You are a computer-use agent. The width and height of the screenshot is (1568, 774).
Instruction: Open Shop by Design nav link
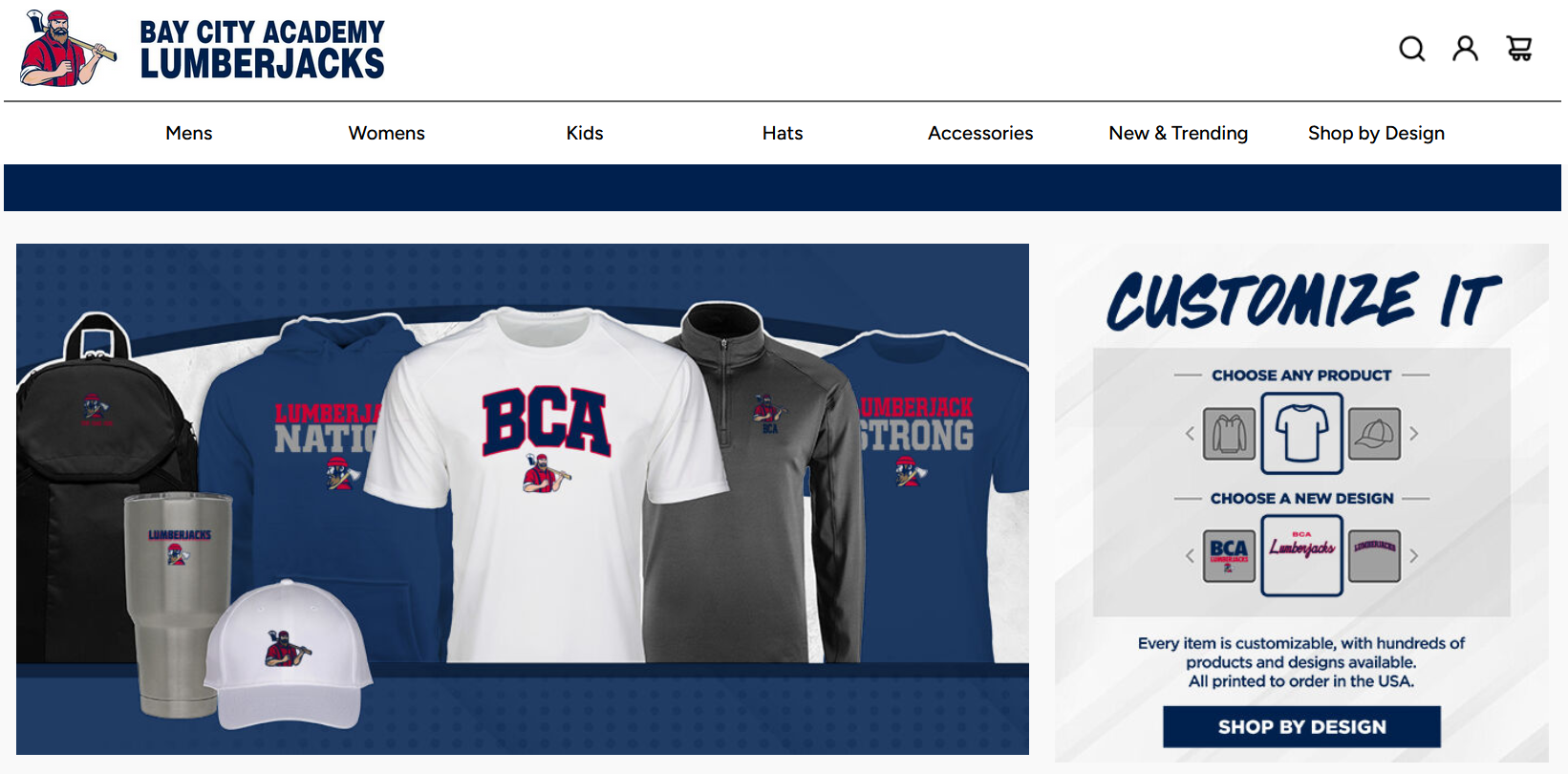1376,133
